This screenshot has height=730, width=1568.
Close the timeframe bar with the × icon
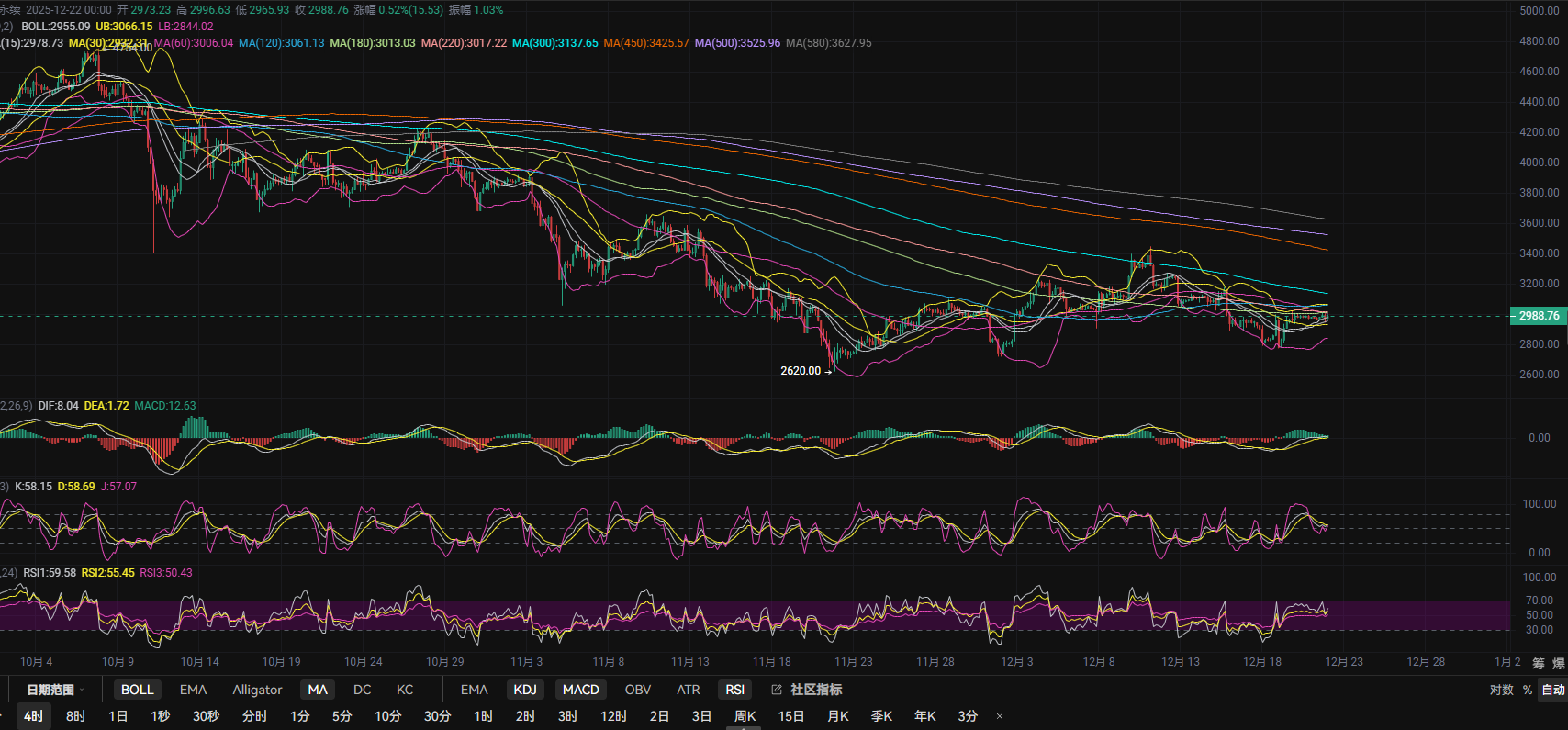pos(1000,716)
